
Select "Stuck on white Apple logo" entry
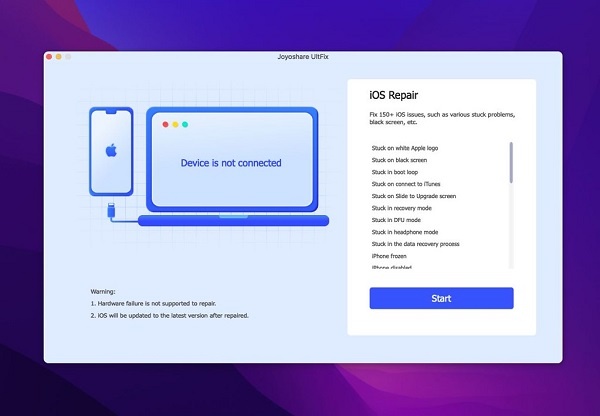click(404, 148)
